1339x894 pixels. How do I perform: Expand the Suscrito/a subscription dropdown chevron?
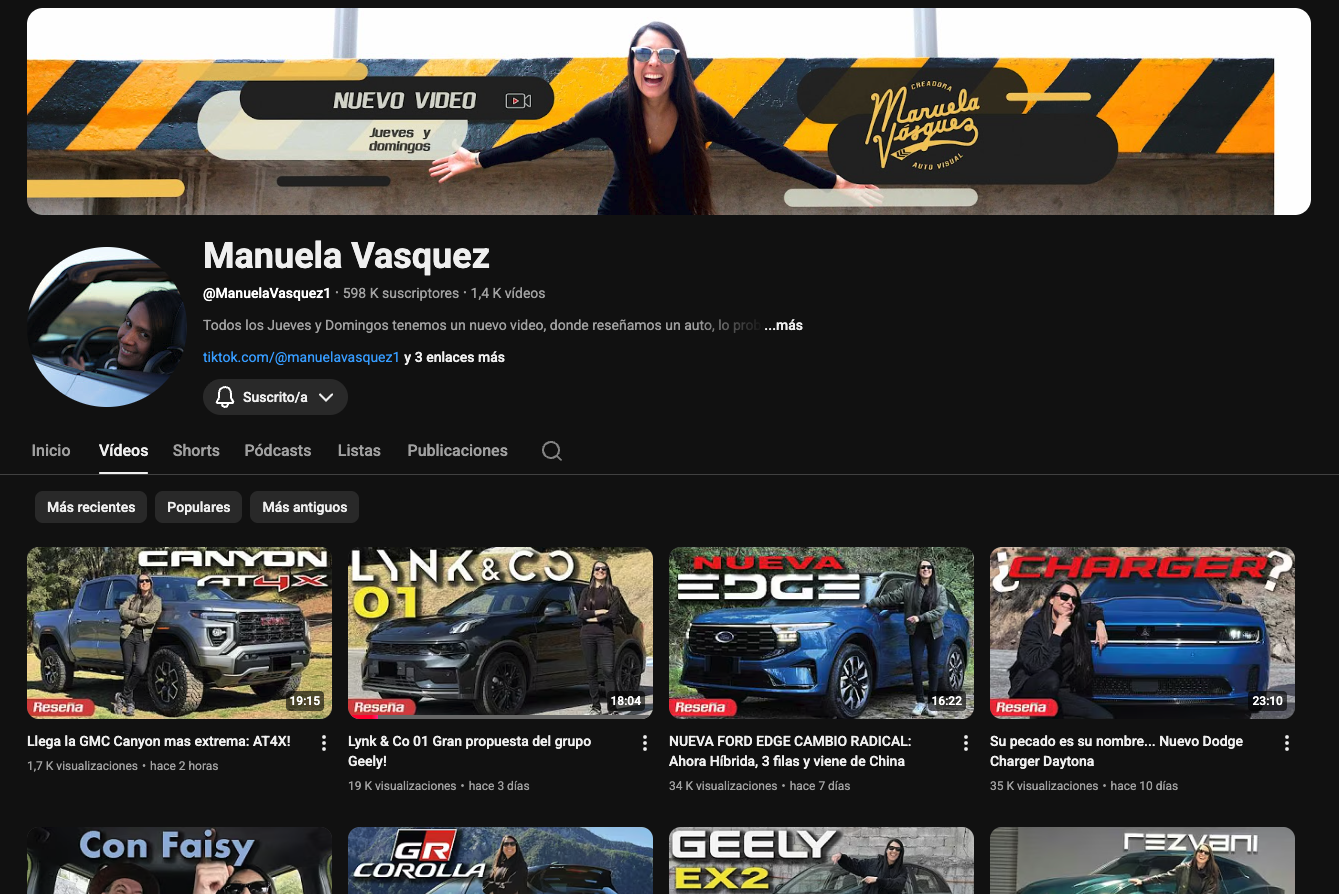[326, 397]
